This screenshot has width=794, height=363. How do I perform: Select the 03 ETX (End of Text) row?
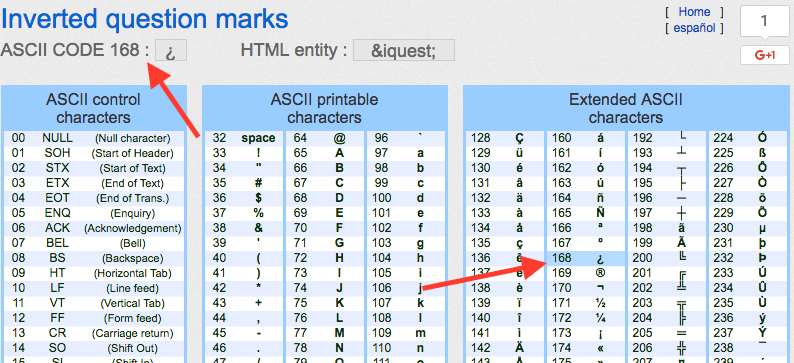tap(94, 183)
